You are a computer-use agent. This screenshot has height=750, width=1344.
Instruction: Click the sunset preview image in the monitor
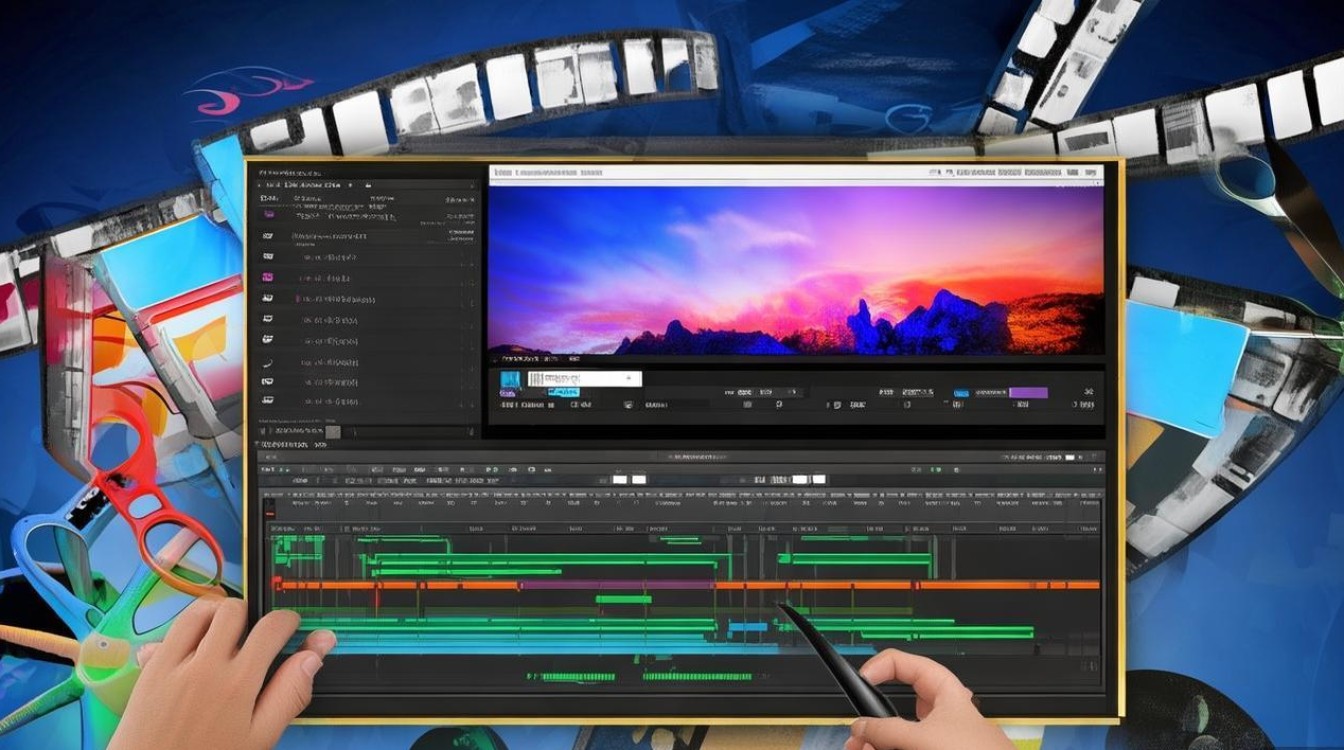point(796,270)
